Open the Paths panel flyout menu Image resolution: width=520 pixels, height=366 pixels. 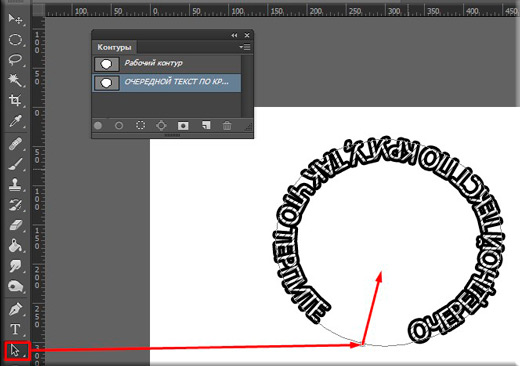coord(245,47)
